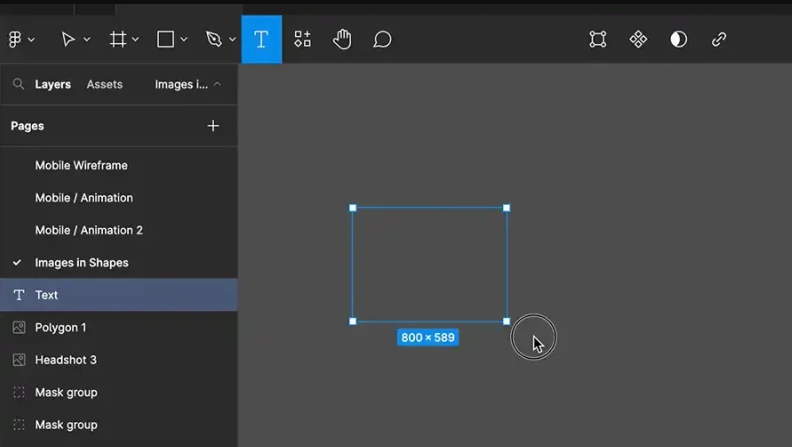Viewport: 792px width, 447px height.
Task: Click the Create Link icon
Action: (x=719, y=39)
